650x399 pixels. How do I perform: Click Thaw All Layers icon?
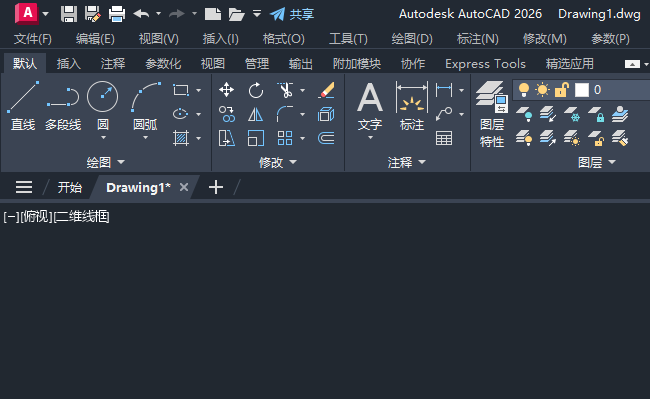(572, 138)
